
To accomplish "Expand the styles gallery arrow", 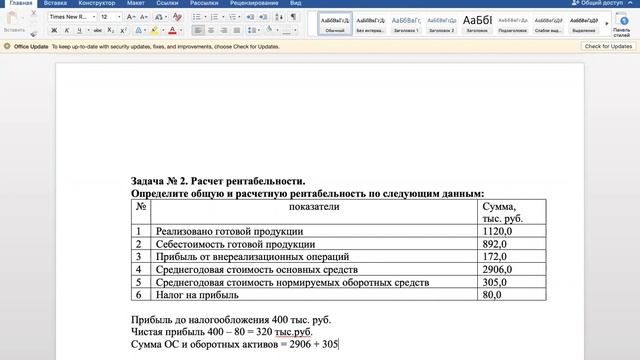I will [607, 24].
